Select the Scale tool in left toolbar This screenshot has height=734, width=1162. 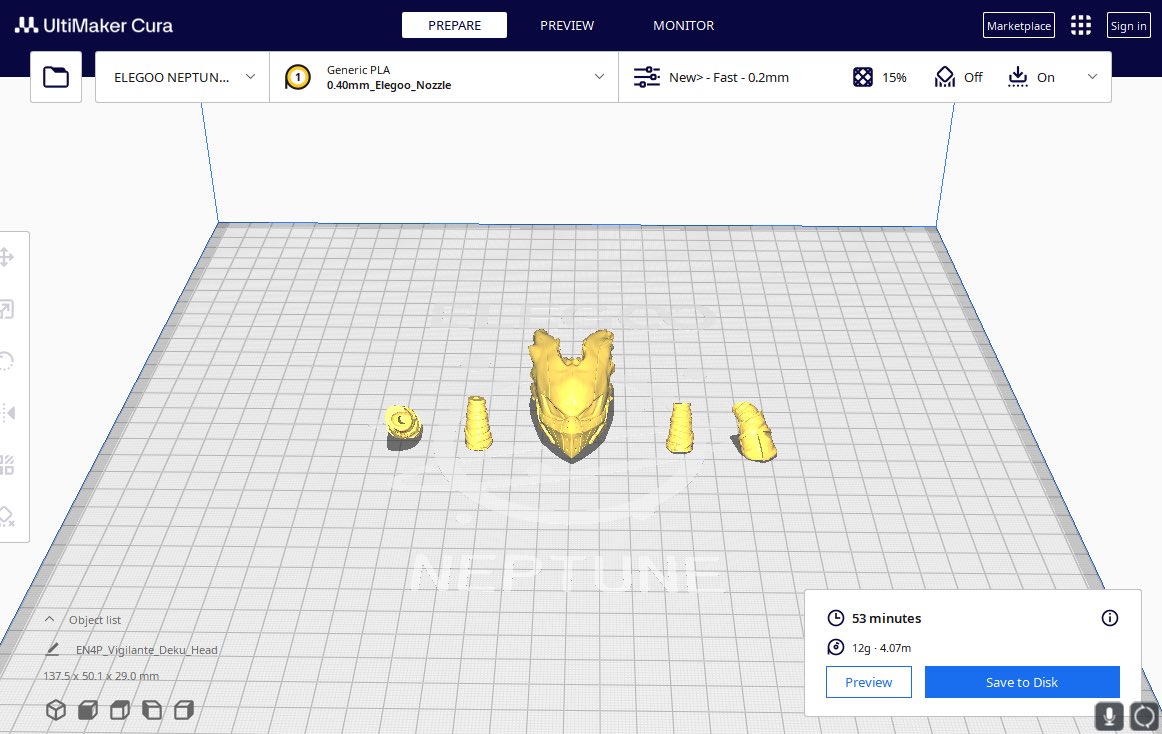(x=6, y=309)
